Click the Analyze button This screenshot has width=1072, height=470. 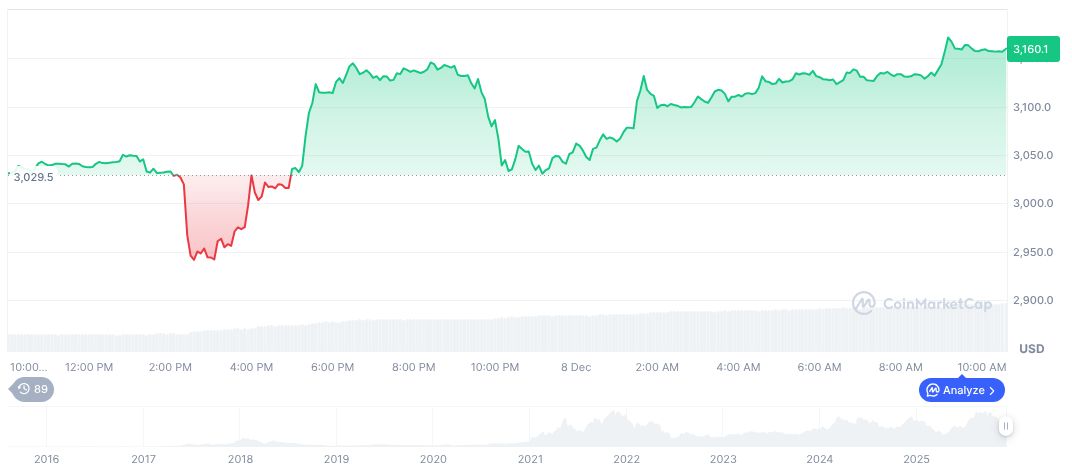click(961, 390)
